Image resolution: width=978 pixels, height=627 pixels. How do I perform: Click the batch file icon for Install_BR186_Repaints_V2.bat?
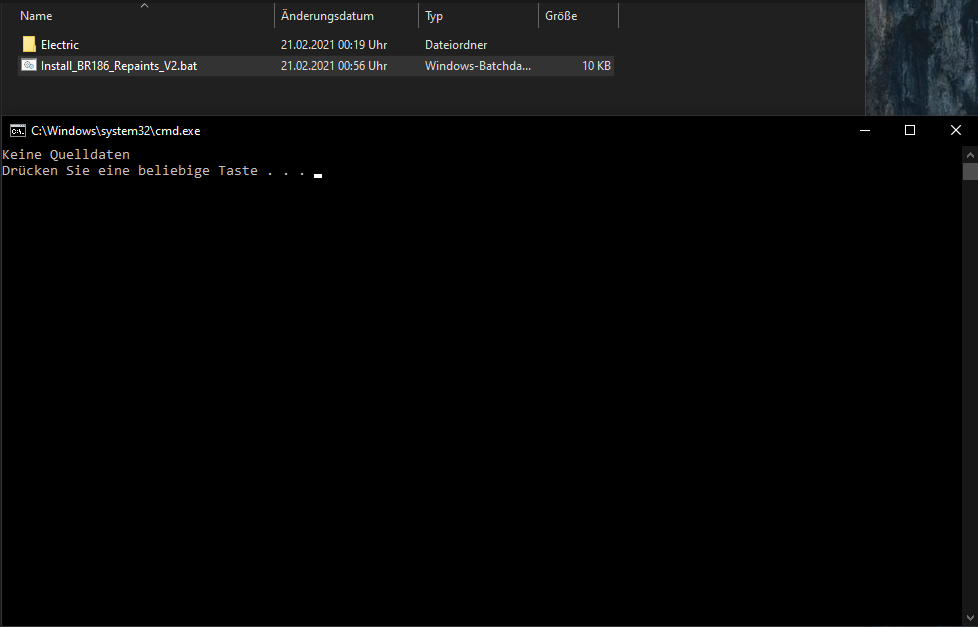click(29, 66)
